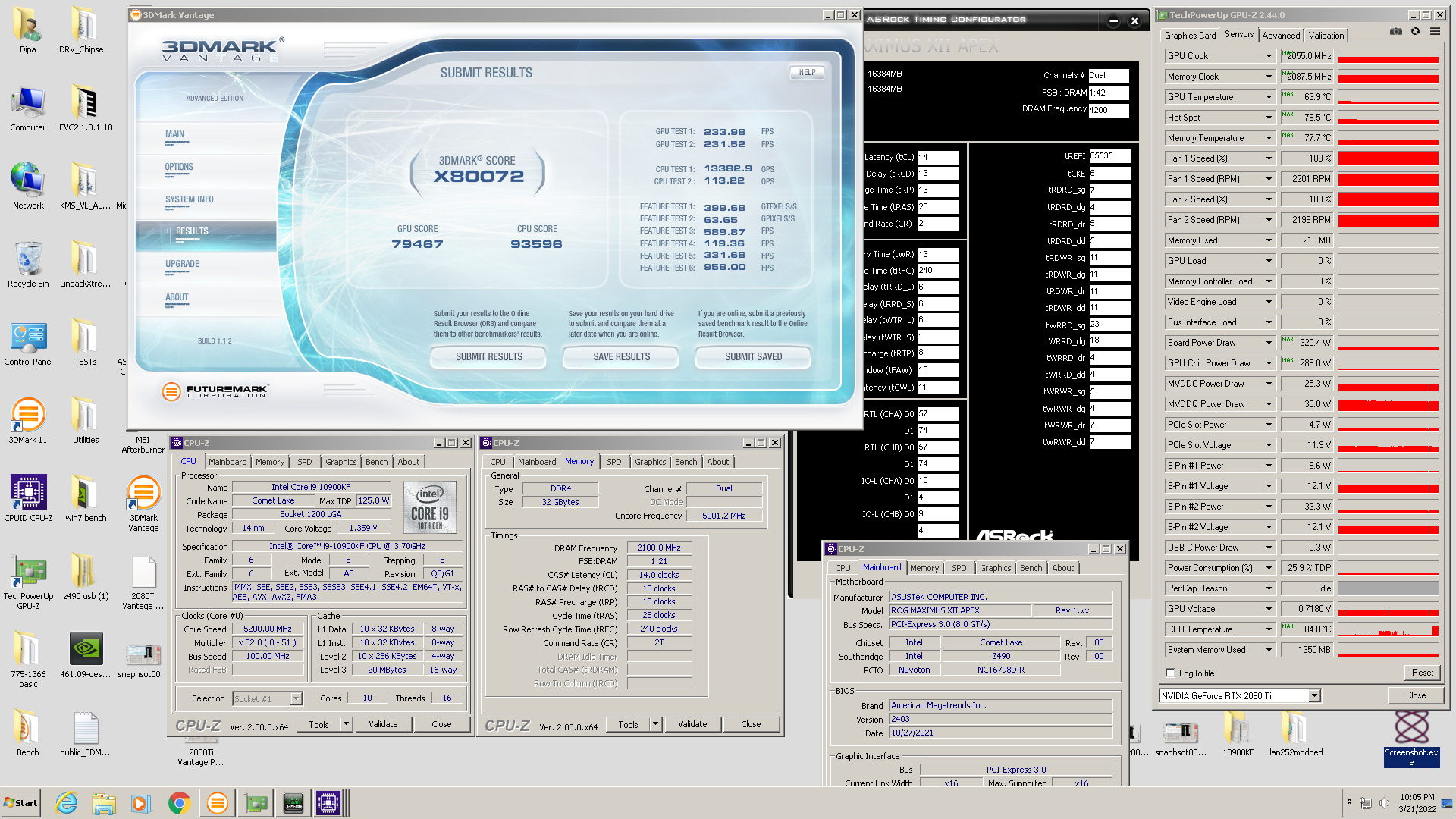This screenshot has width=1456, height=819.
Task: Expand the Board Power Draw sensor dropdown
Action: point(1269,343)
